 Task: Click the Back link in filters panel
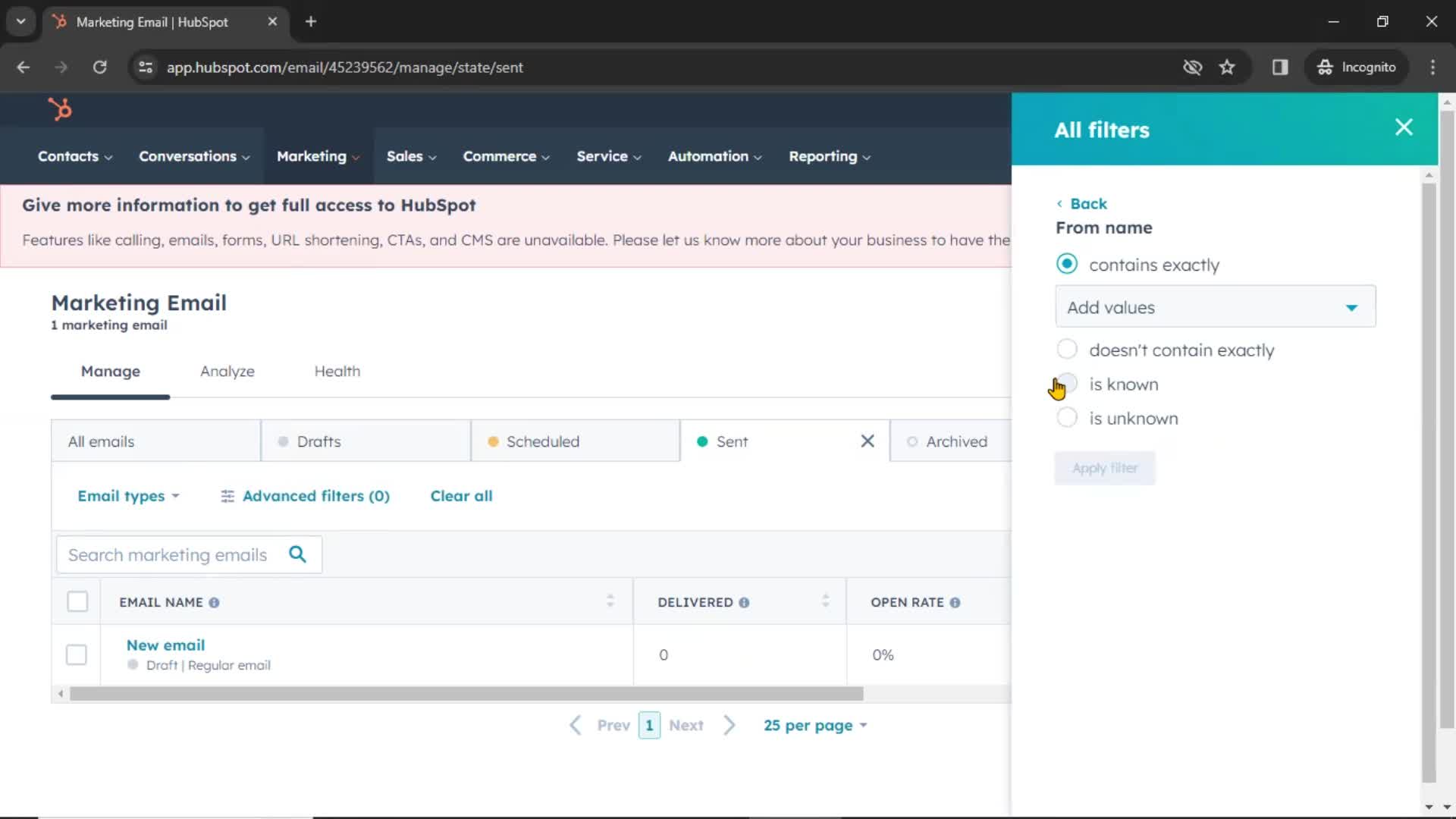(x=1082, y=204)
